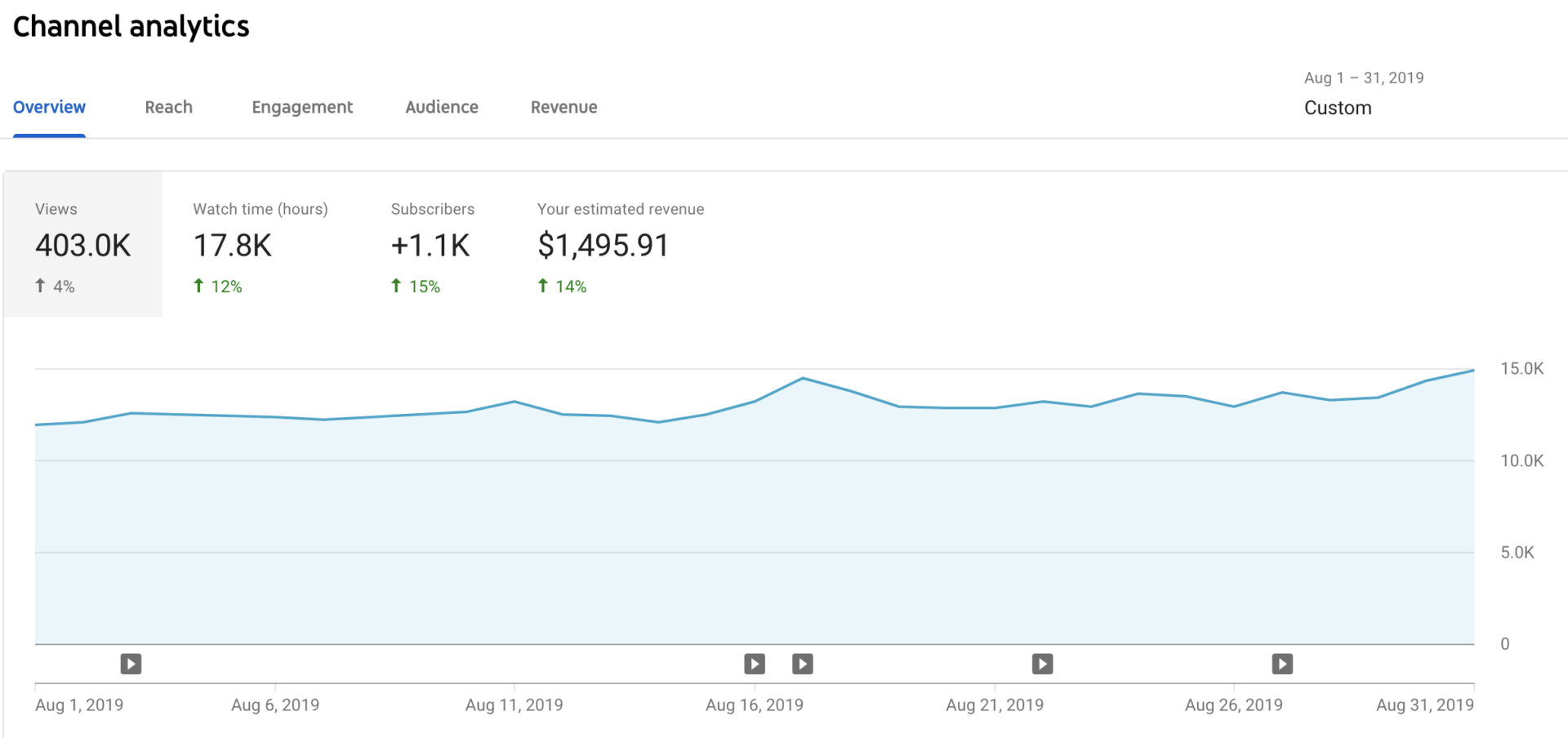Image resolution: width=1568 pixels, height=738 pixels.
Task: Open the Revenue tab
Action: [x=564, y=107]
